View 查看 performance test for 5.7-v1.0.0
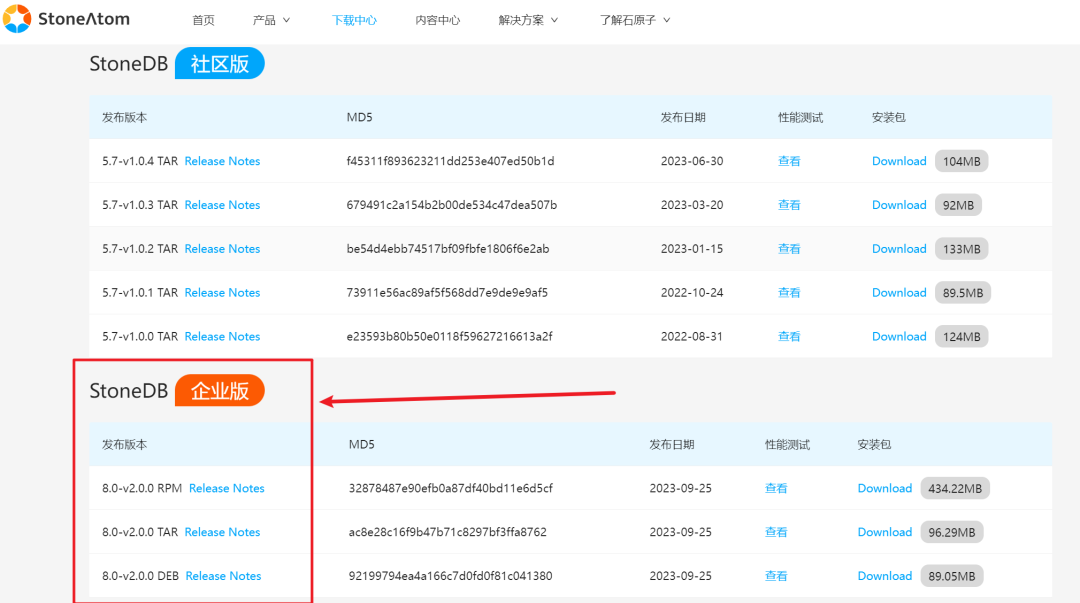Viewport: 1080px width, 603px height. click(x=789, y=336)
